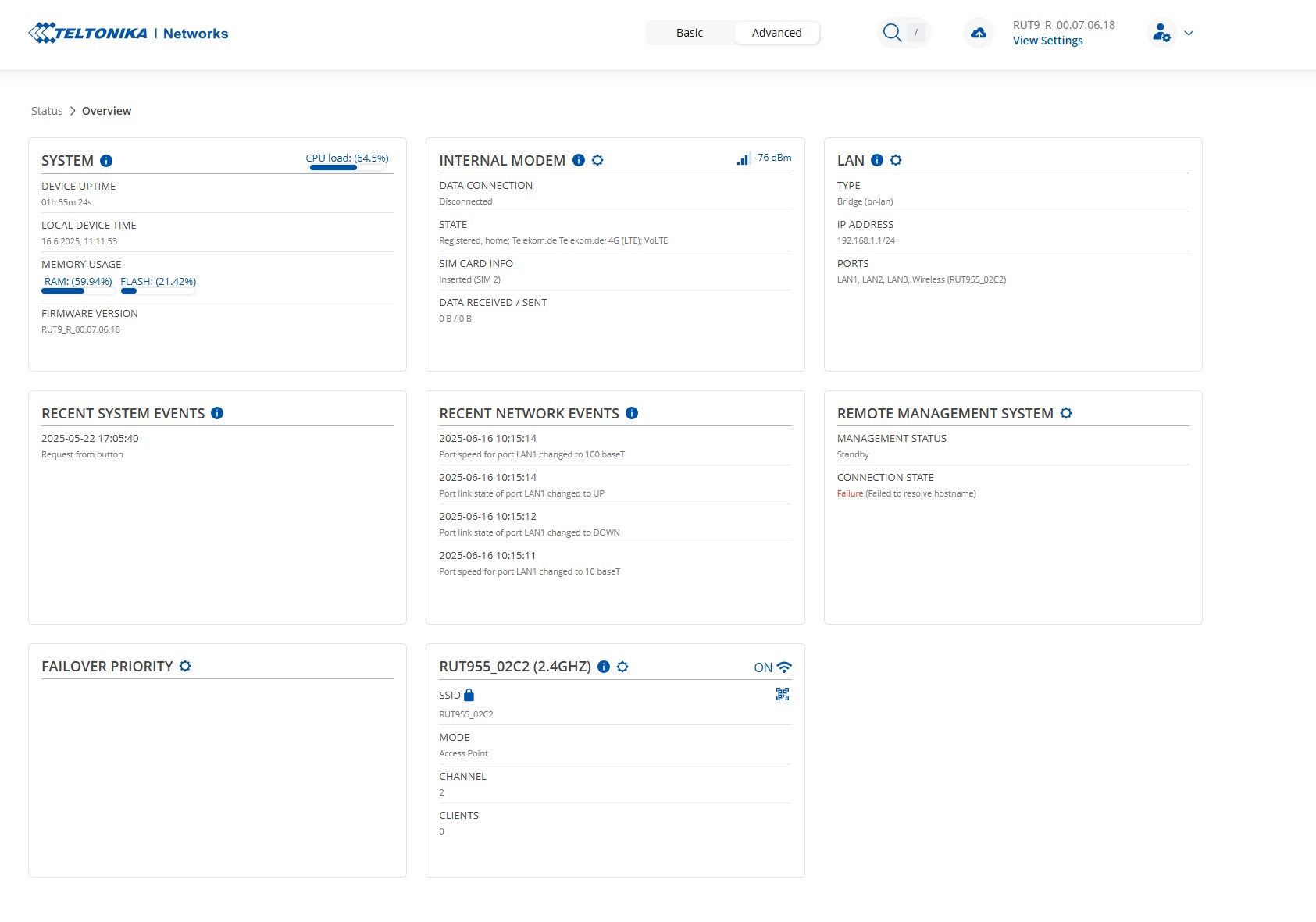Click local device time 16.6.2025, 11:11:53
The image size is (1316, 922).
[x=79, y=241]
